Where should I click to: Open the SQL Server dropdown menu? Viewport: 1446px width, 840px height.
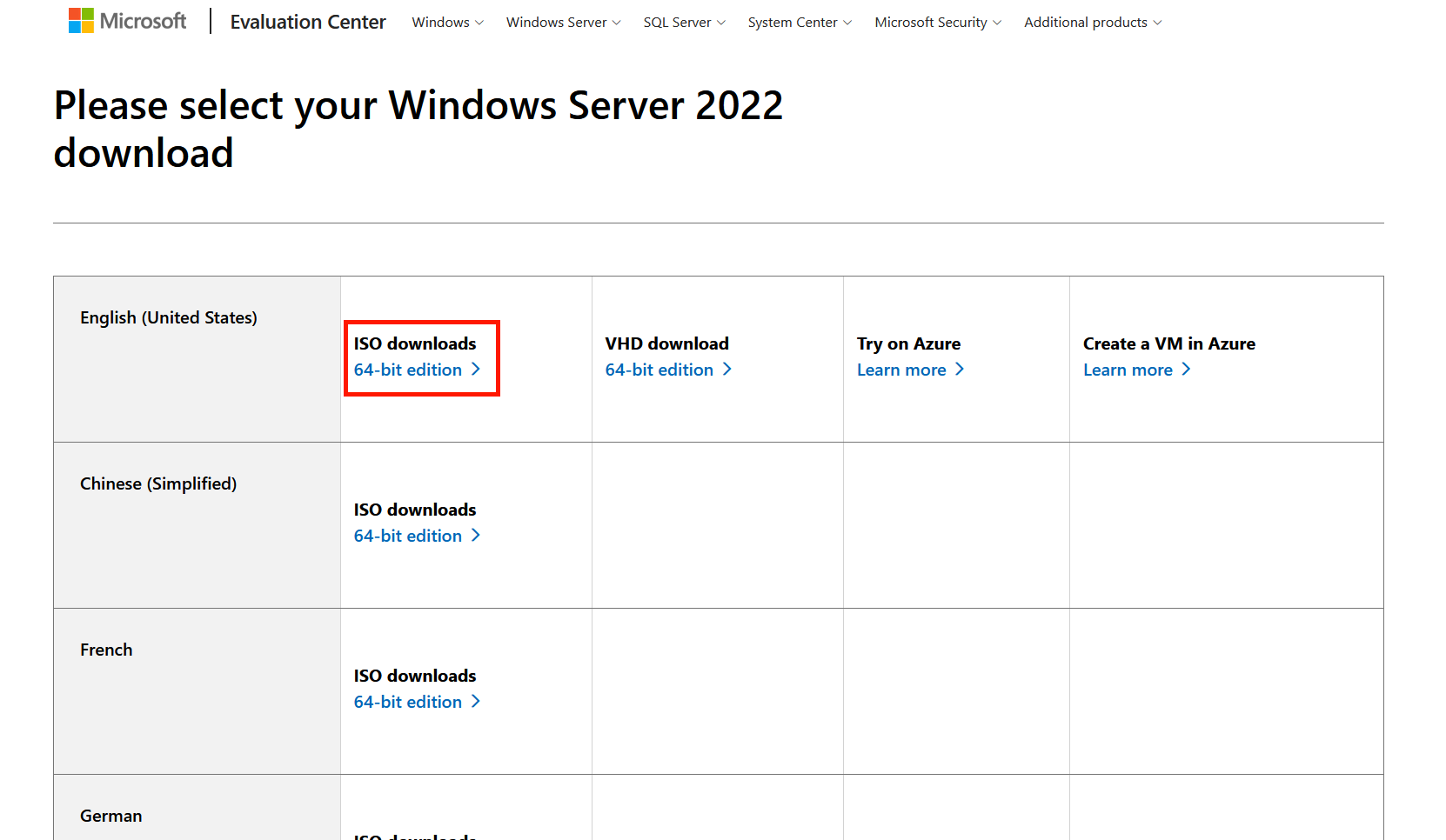pos(684,22)
